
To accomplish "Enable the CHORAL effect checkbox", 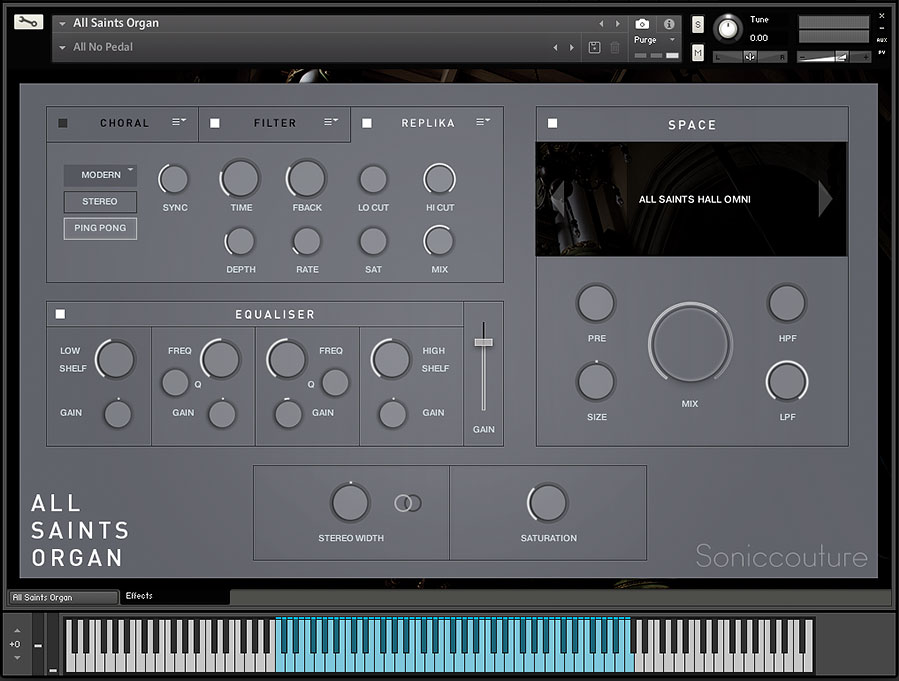I will (x=63, y=123).
